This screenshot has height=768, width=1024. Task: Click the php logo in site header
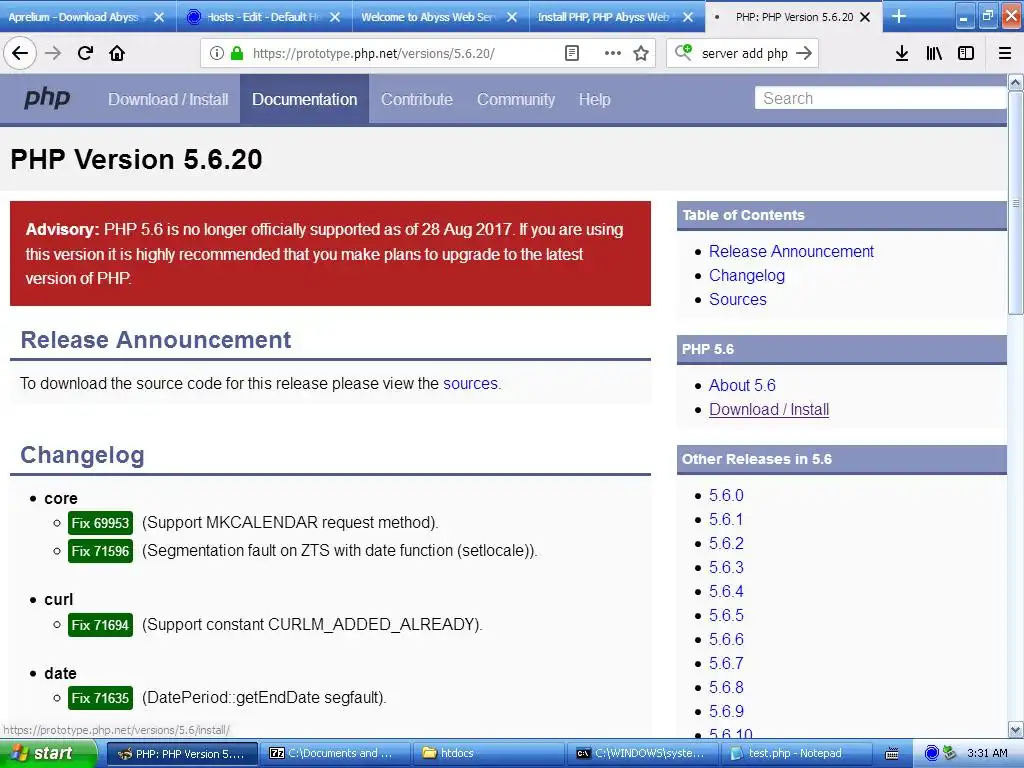[47, 98]
